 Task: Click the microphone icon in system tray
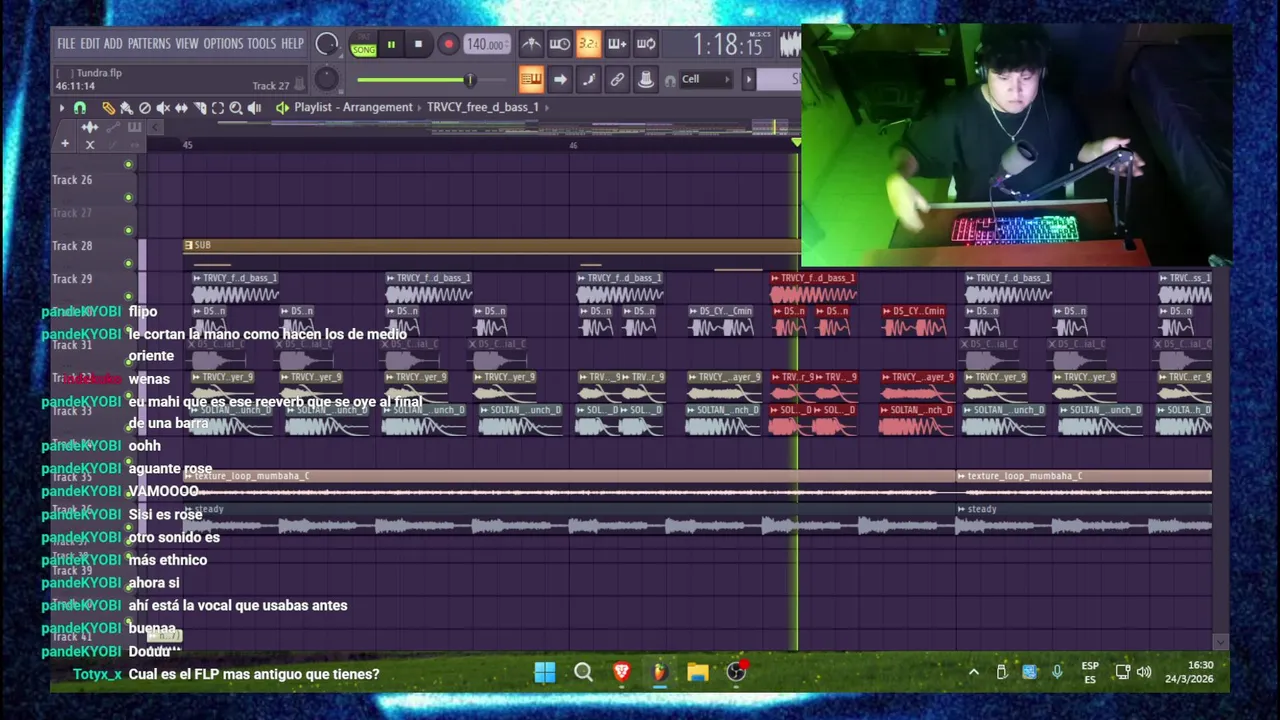pos(1057,672)
